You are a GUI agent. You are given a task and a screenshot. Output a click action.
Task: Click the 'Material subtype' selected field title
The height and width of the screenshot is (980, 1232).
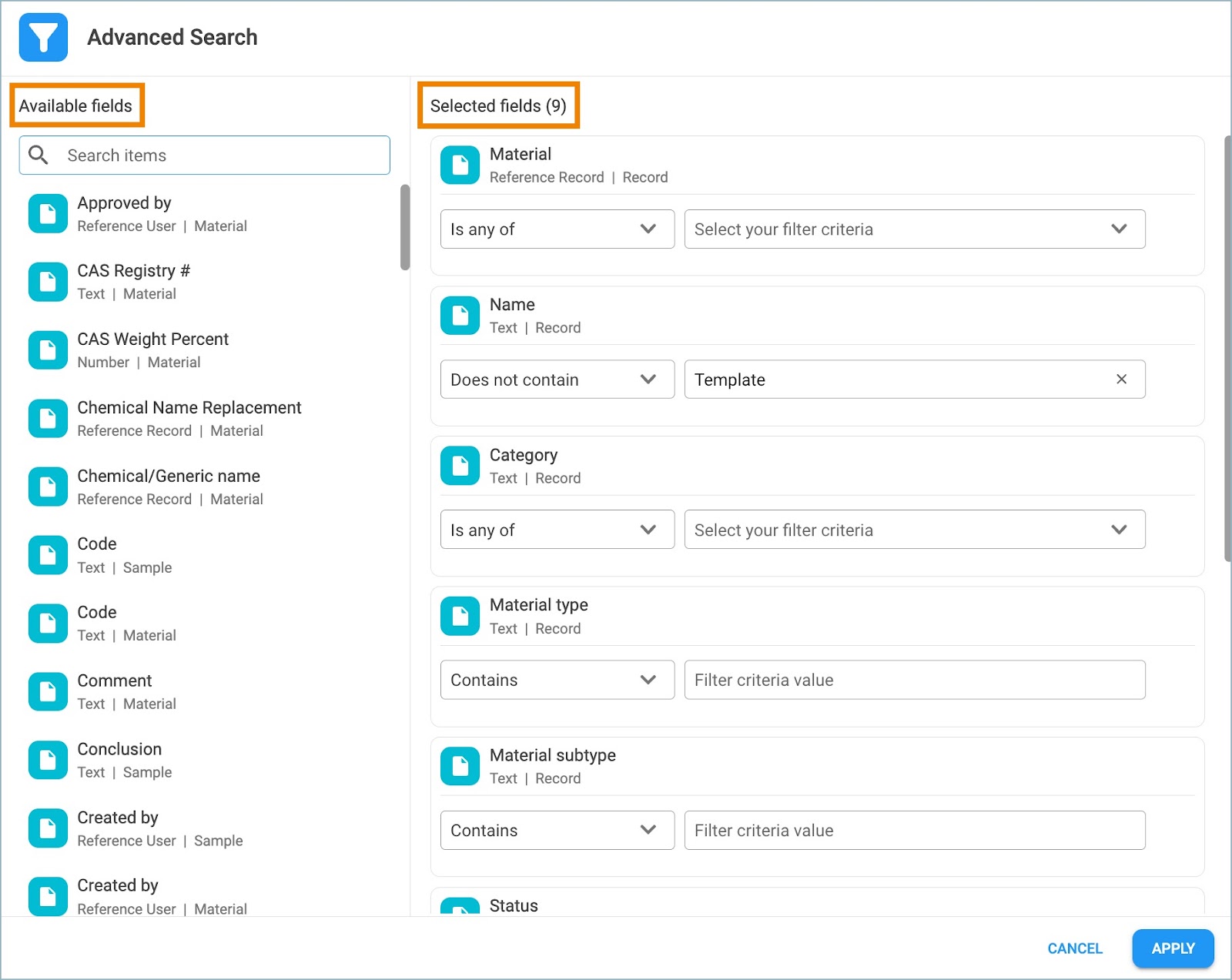553,755
